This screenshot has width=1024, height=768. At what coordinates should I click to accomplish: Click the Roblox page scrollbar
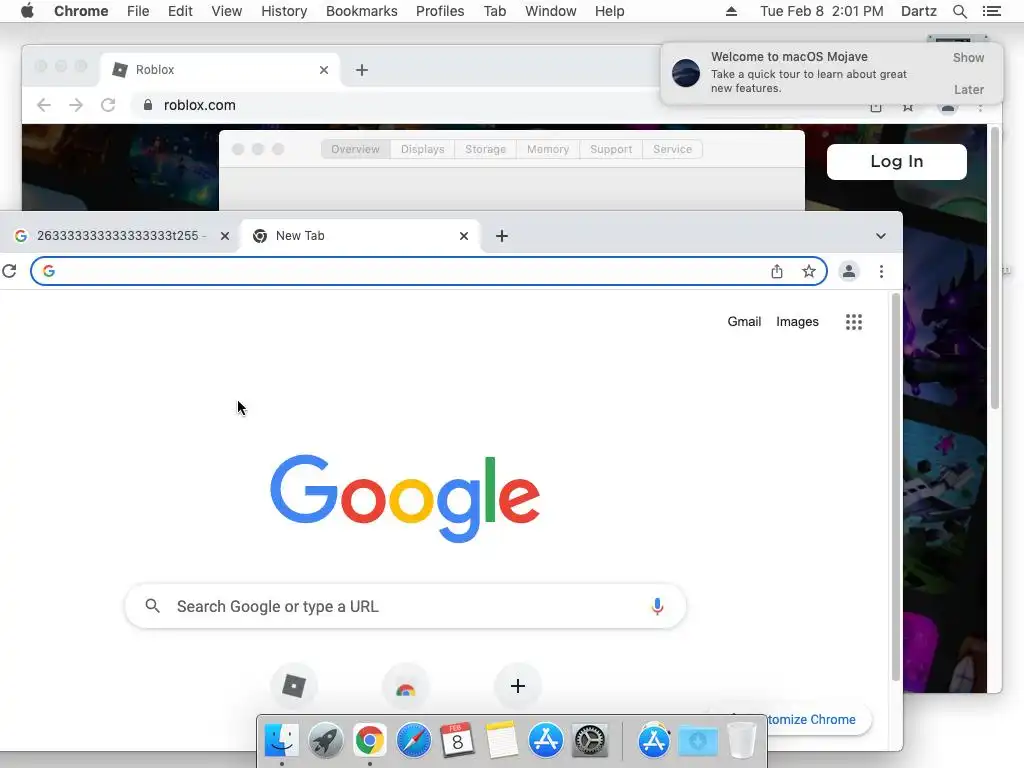click(995, 268)
